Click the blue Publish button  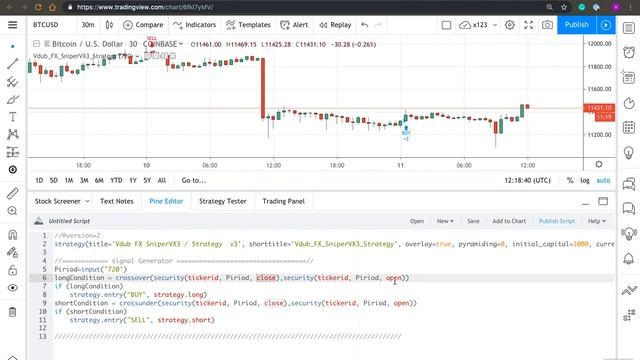[x=577, y=25]
